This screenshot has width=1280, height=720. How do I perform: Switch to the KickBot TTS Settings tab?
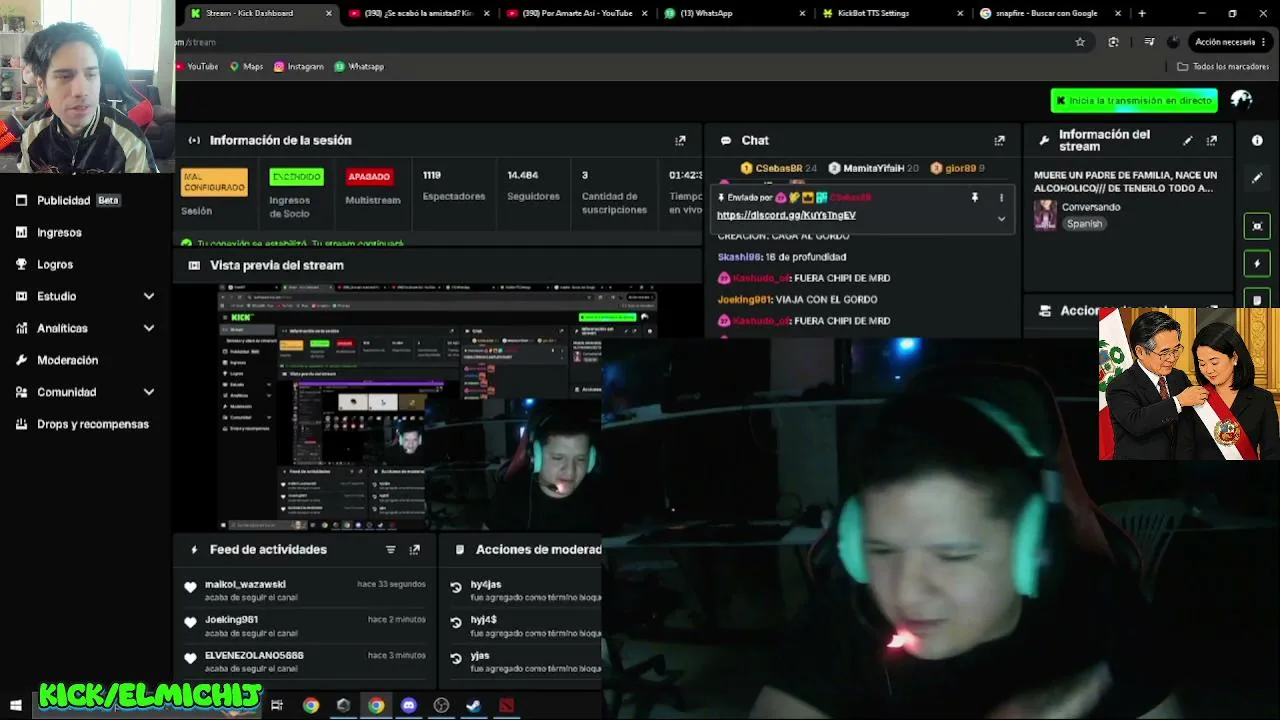coord(893,13)
